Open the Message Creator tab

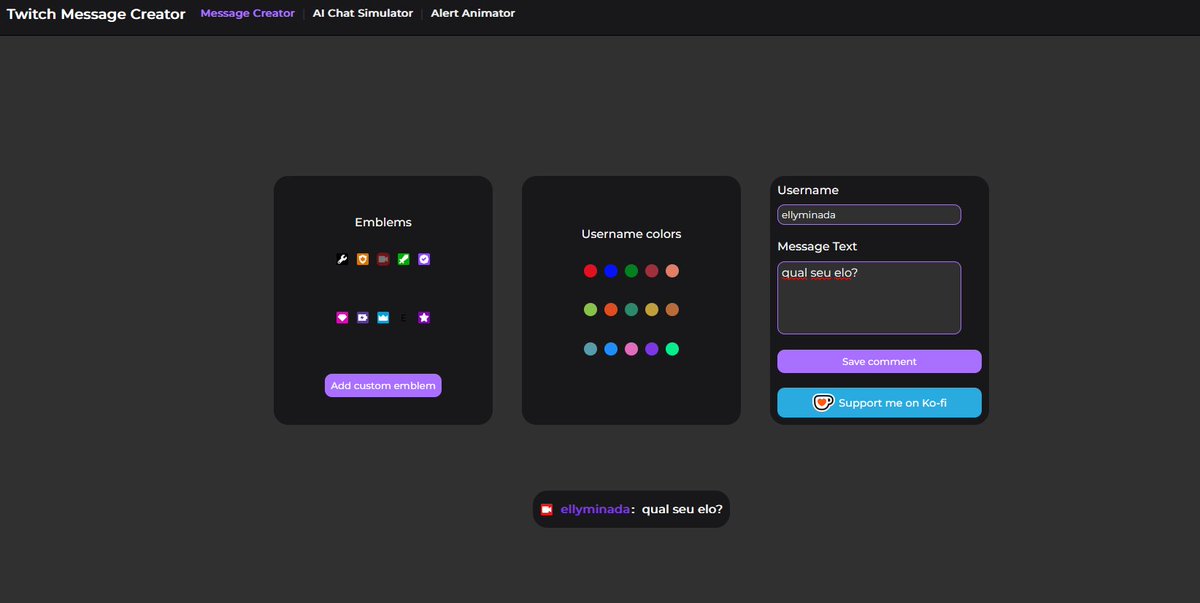(x=247, y=13)
